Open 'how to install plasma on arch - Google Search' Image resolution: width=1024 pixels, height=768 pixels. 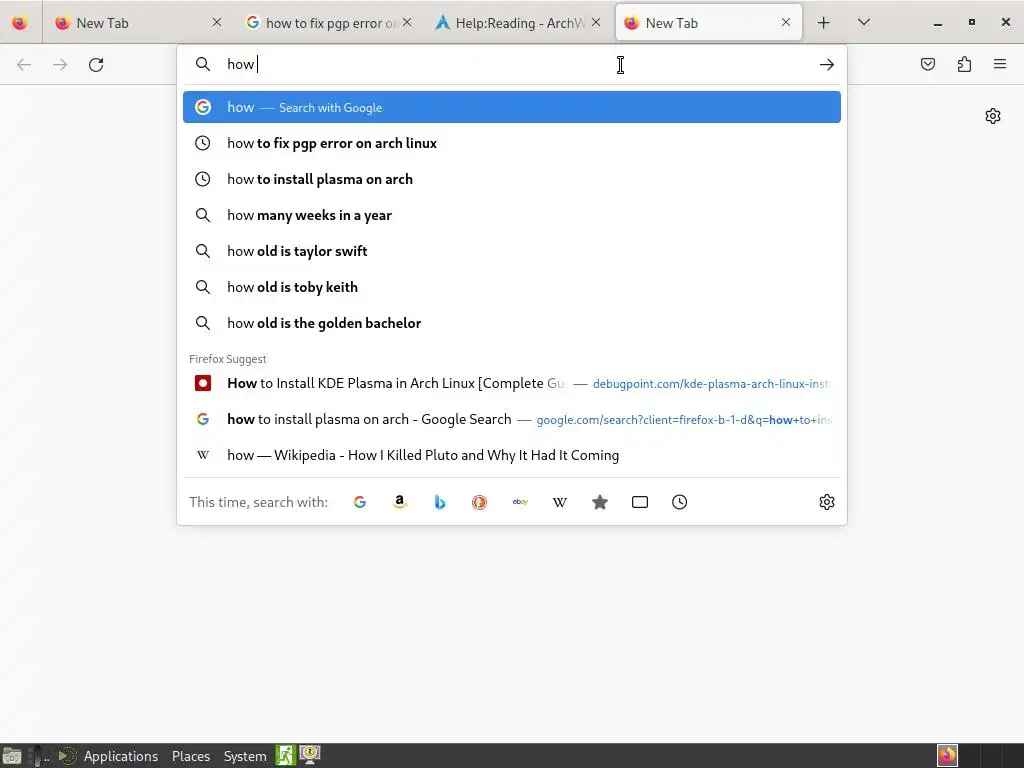pyautogui.click(x=511, y=419)
